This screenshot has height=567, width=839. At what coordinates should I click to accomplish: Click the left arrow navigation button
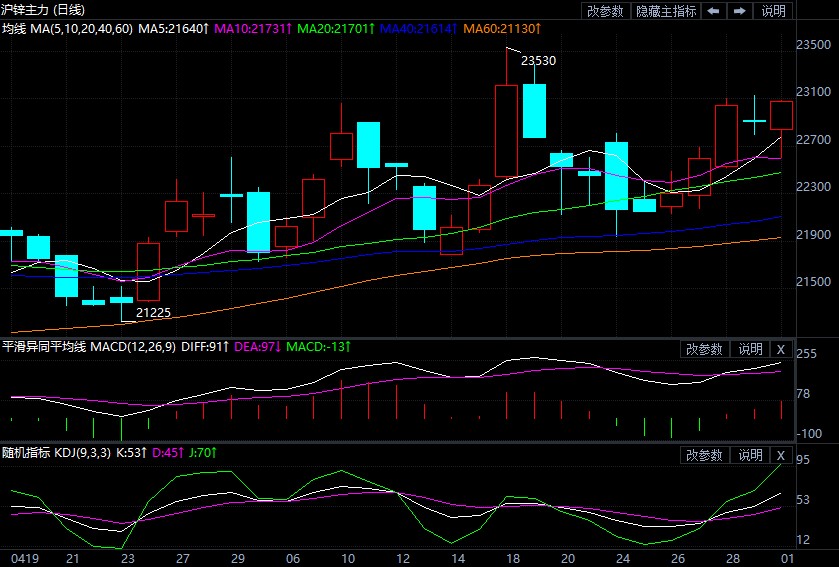click(712, 11)
